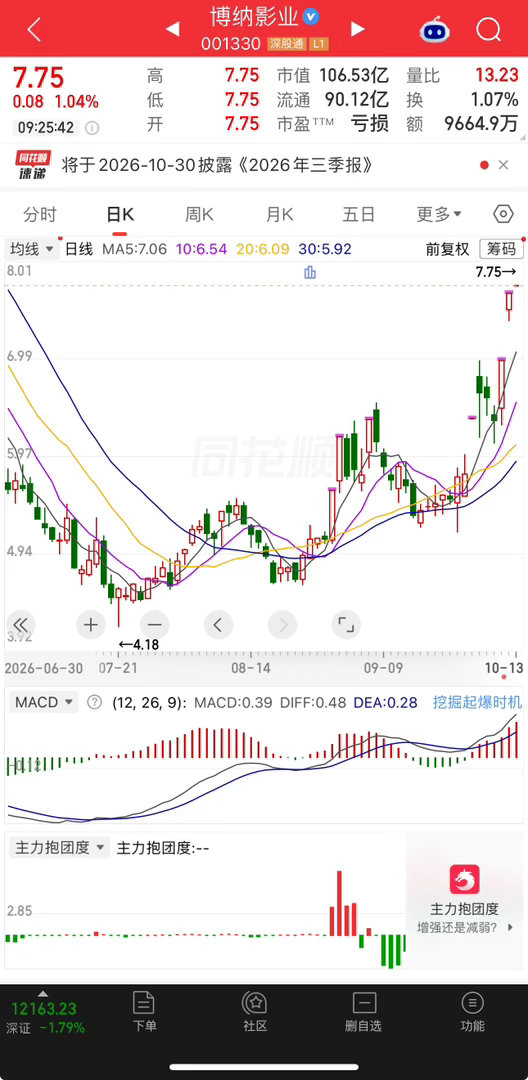Tap the current price 7.75 in header
Viewport: 528px width, 1080px height.
click(39, 77)
